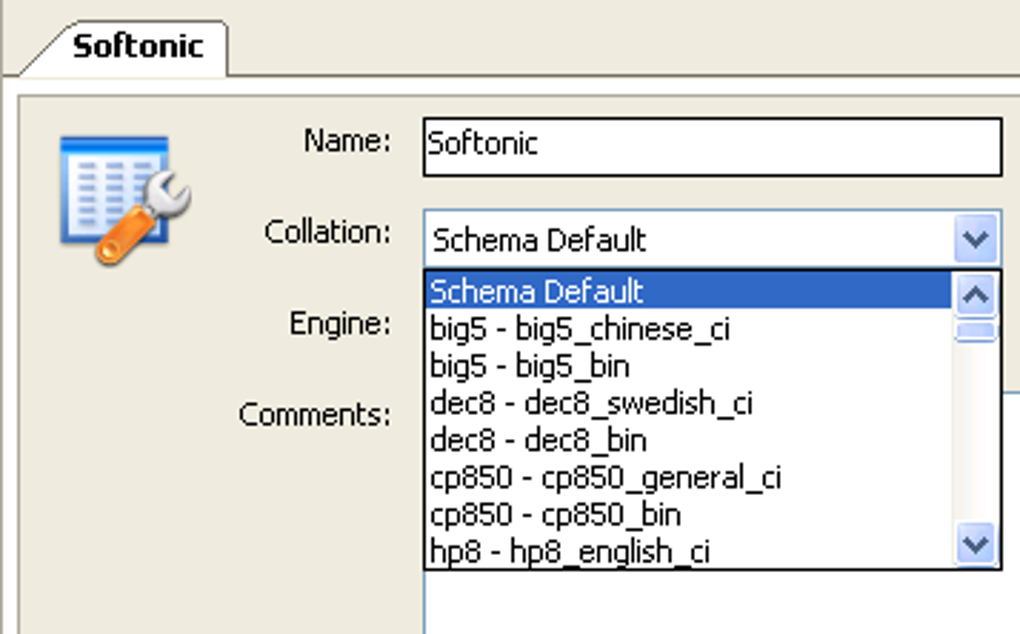The width and height of the screenshot is (1020, 634).
Task: Click the list's scroll down arrow
Action: (975, 544)
